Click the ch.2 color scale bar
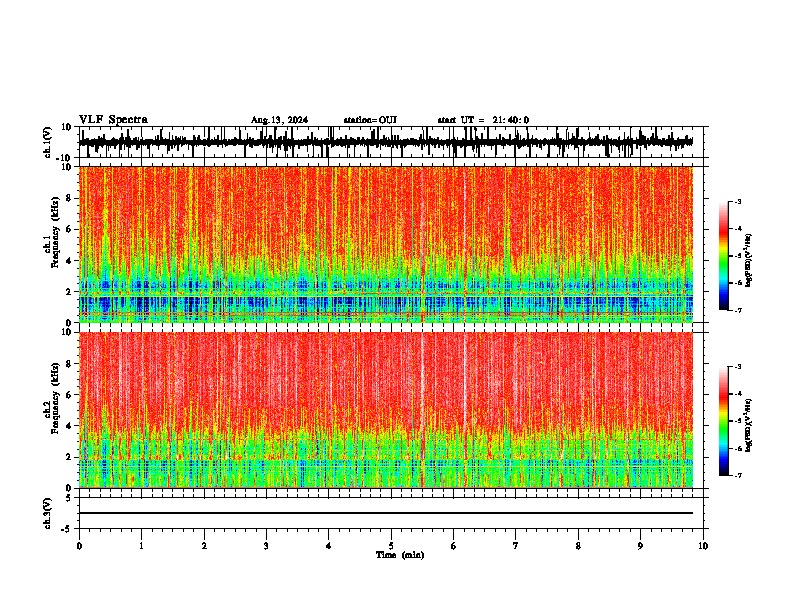The width and height of the screenshot is (792, 612). tap(724, 421)
